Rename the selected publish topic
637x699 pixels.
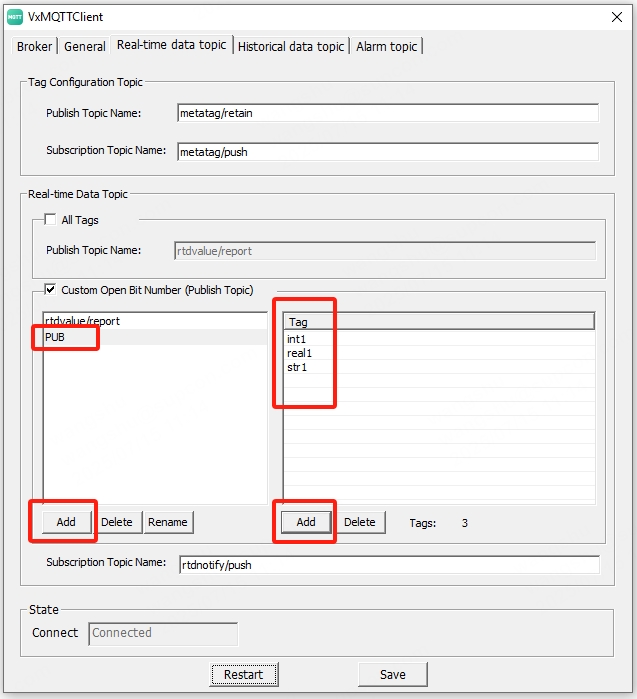coord(168,522)
